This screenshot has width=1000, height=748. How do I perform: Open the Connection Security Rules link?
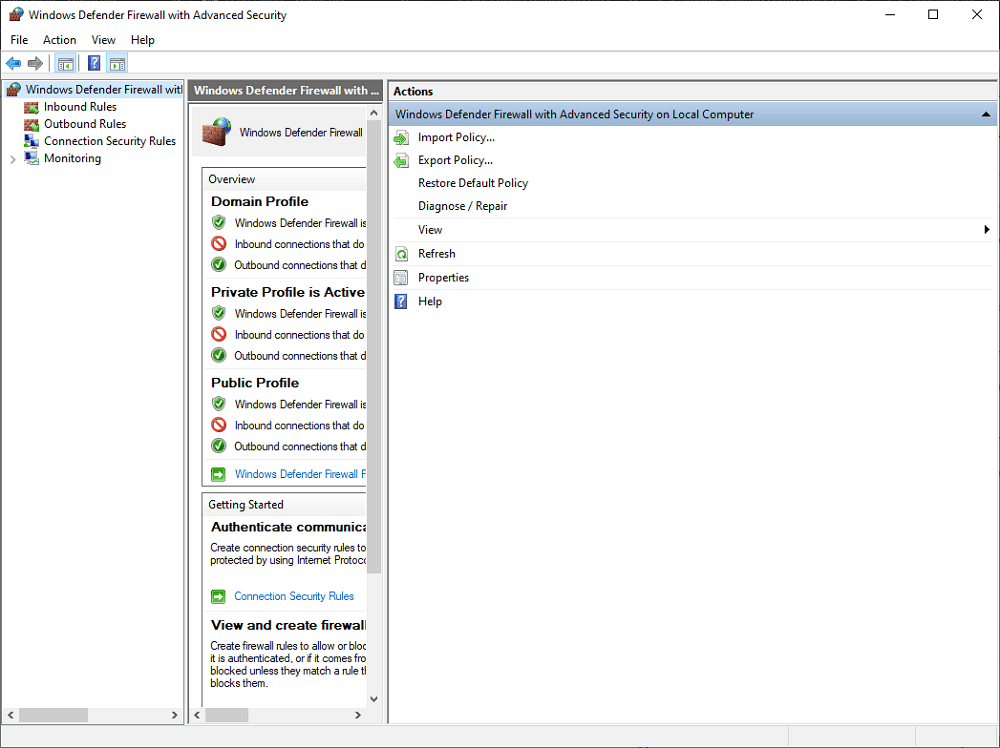pyautogui.click(x=294, y=596)
